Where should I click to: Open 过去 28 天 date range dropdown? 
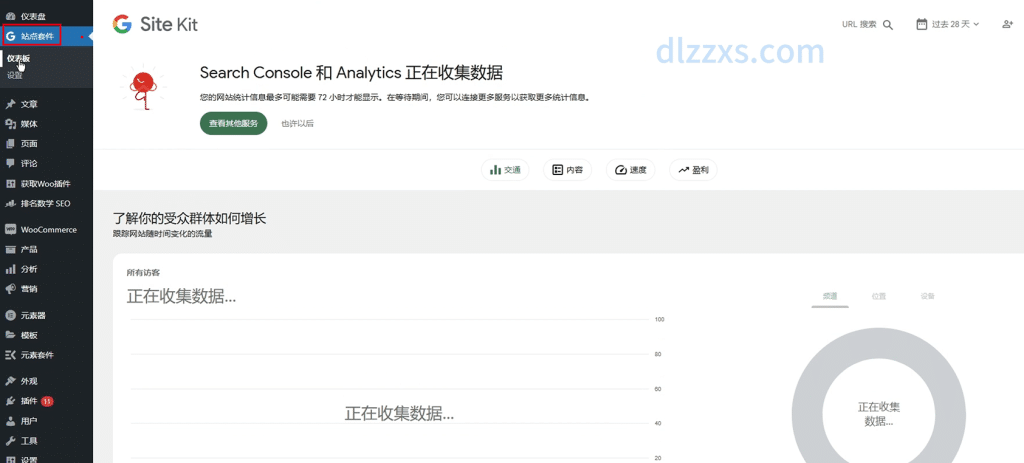point(948,24)
